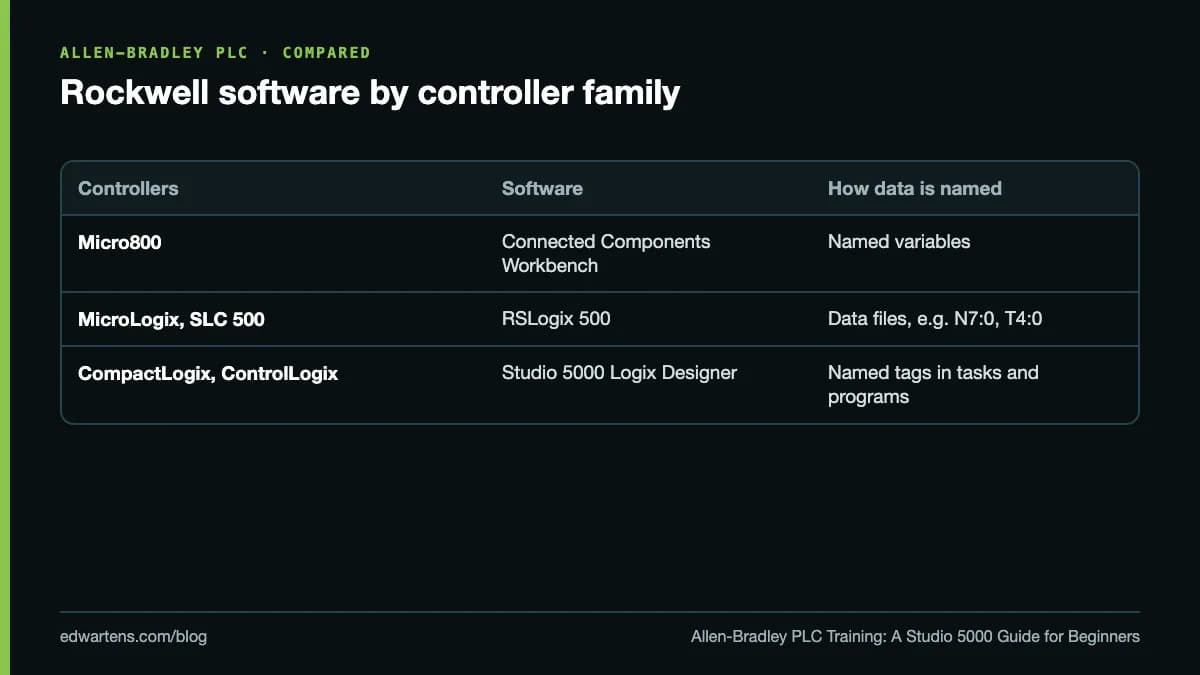Click the 'CompactLogix, ControlLogix' cell
1200x675 pixels.
(208, 373)
